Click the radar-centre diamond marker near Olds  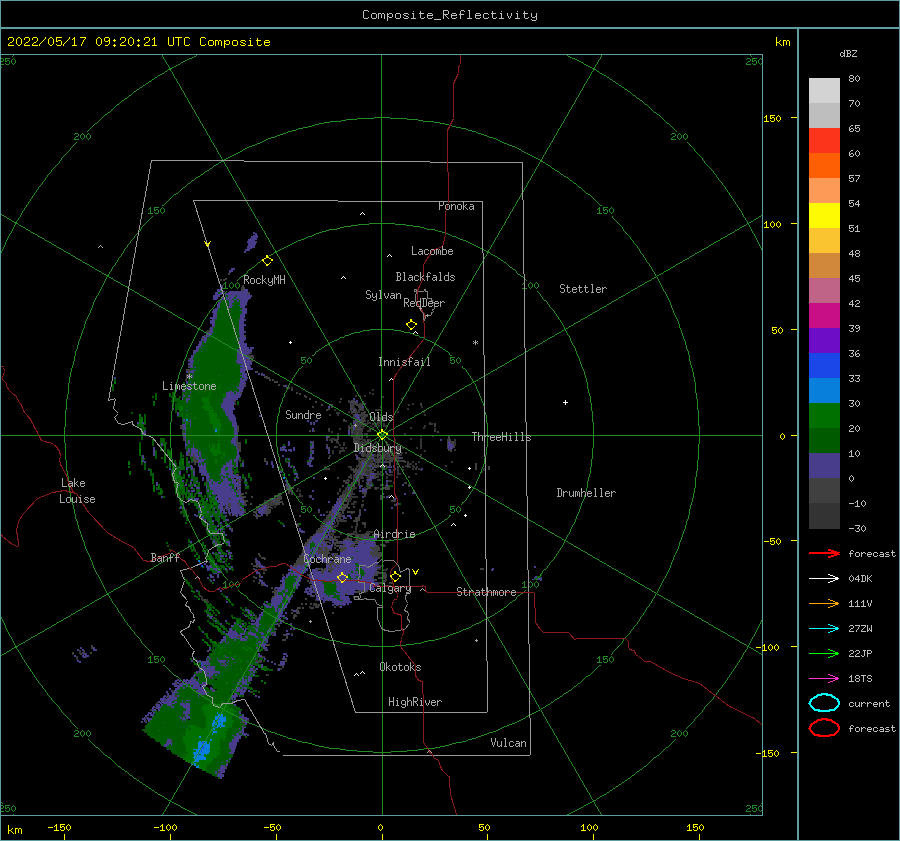pyautogui.click(x=382, y=435)
